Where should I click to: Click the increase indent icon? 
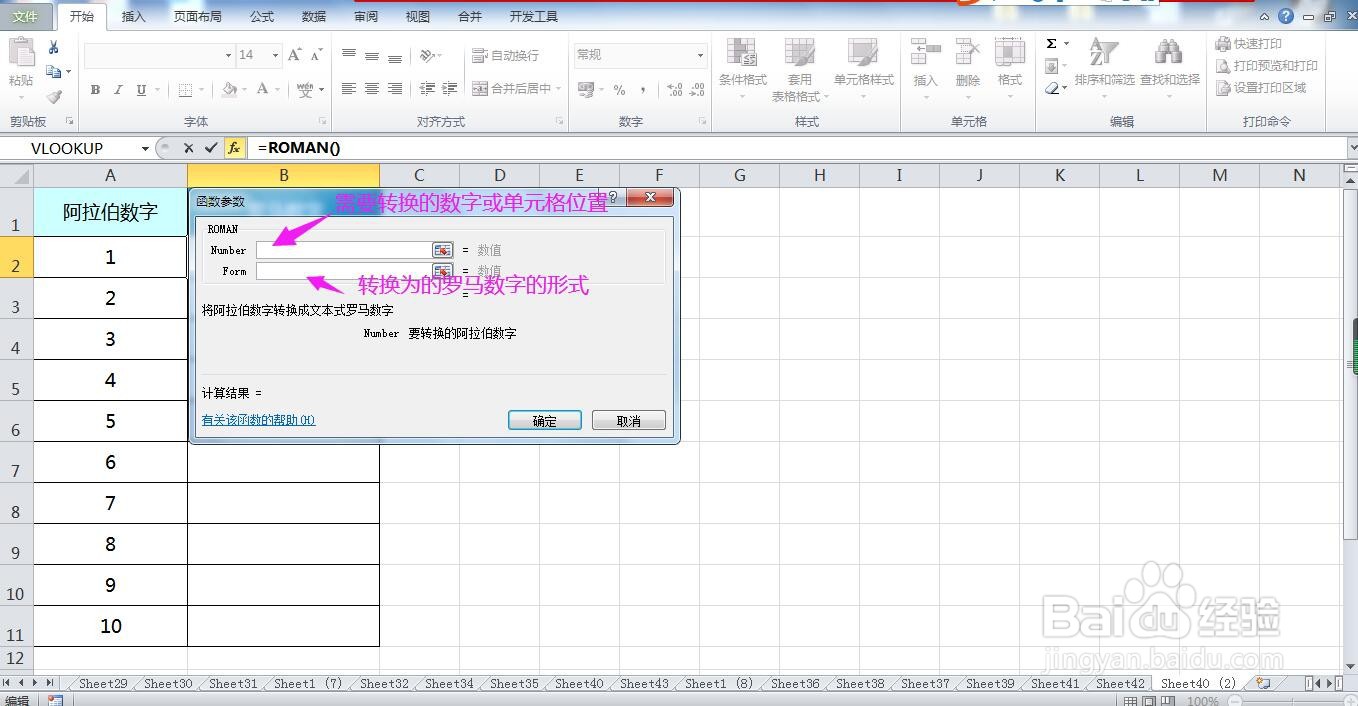[x=451, y=89]
